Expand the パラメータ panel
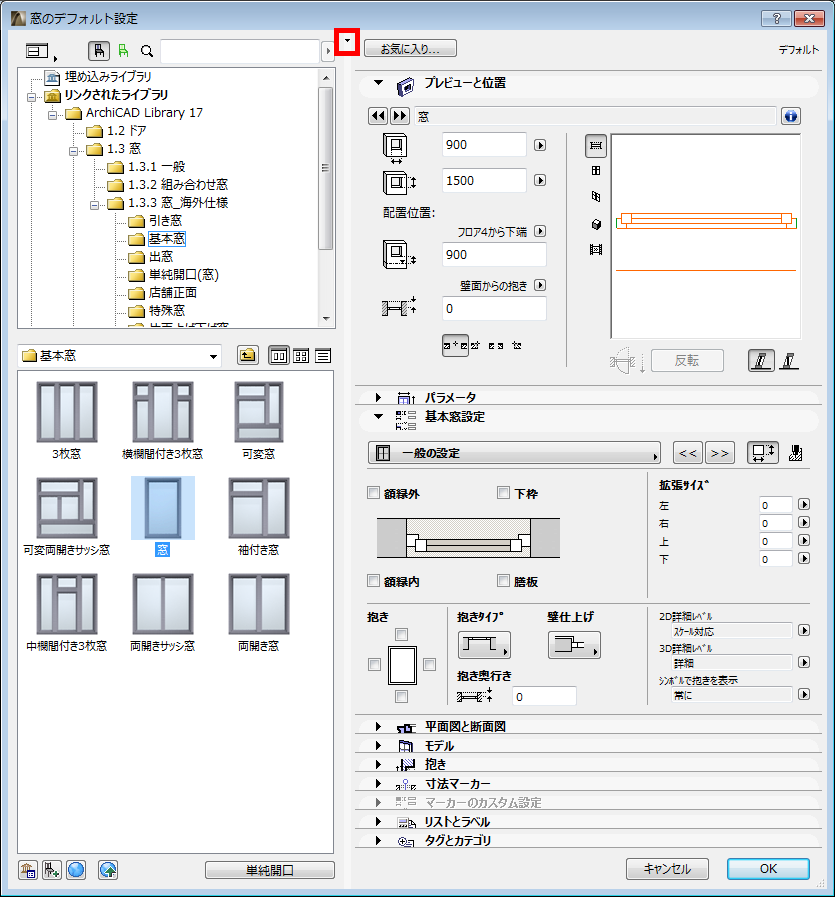 [x=377, y=397]
